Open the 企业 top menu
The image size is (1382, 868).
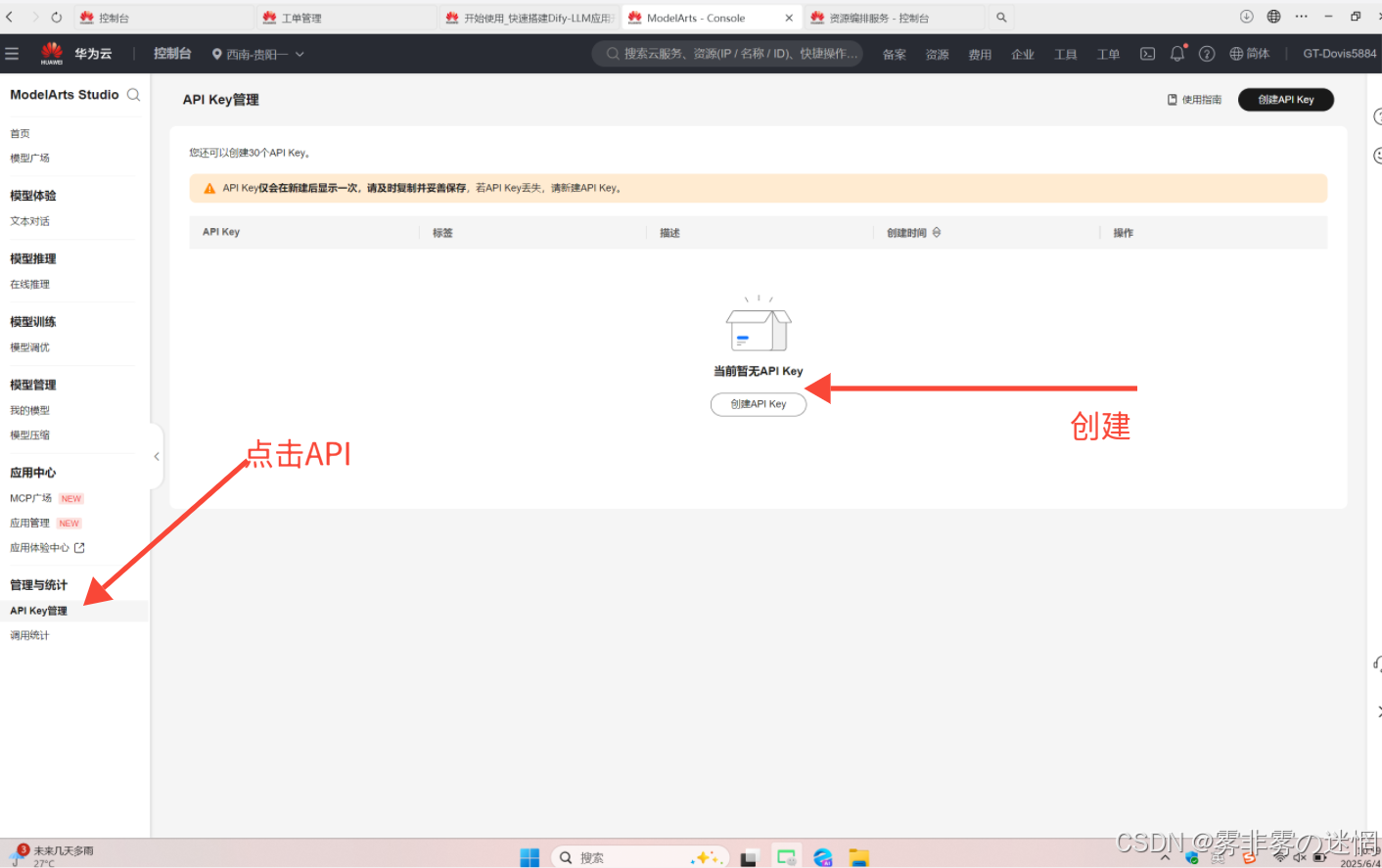coord(1023,55)
